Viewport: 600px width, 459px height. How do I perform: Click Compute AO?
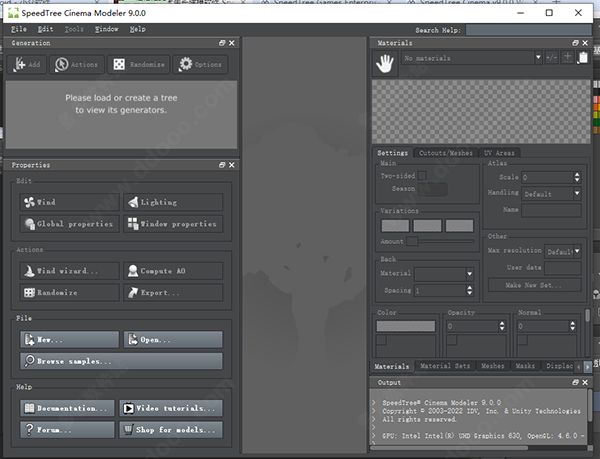[x=173, y=271]
